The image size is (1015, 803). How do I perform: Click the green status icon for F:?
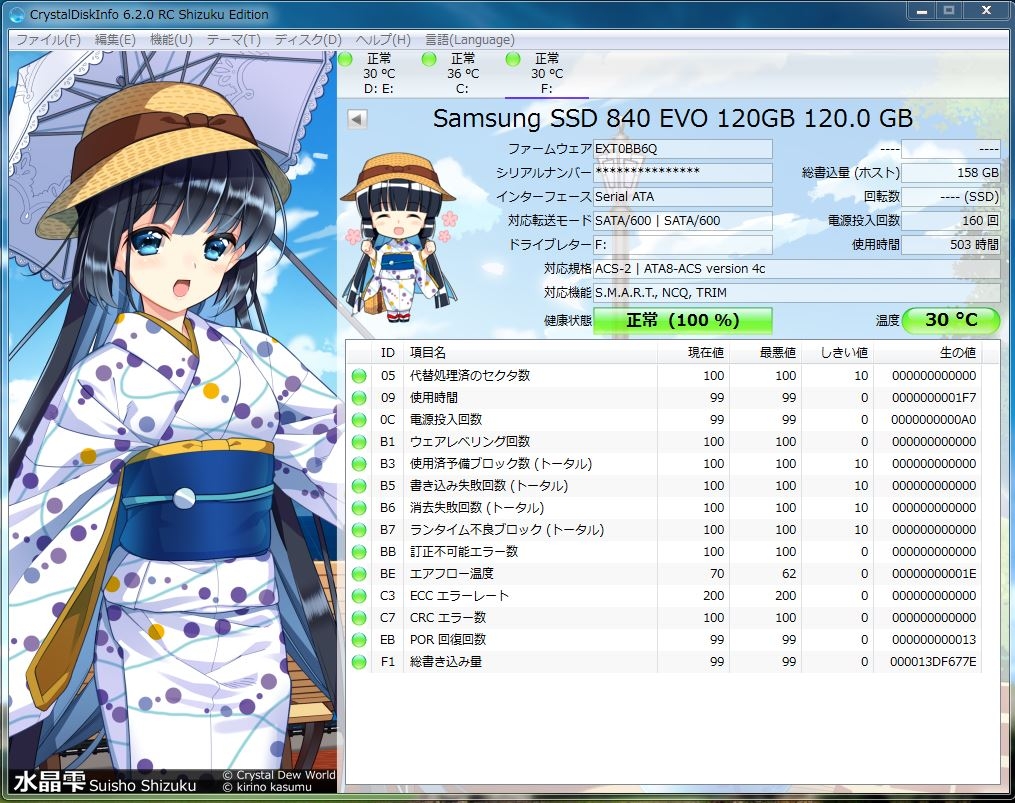pos(513,59)
